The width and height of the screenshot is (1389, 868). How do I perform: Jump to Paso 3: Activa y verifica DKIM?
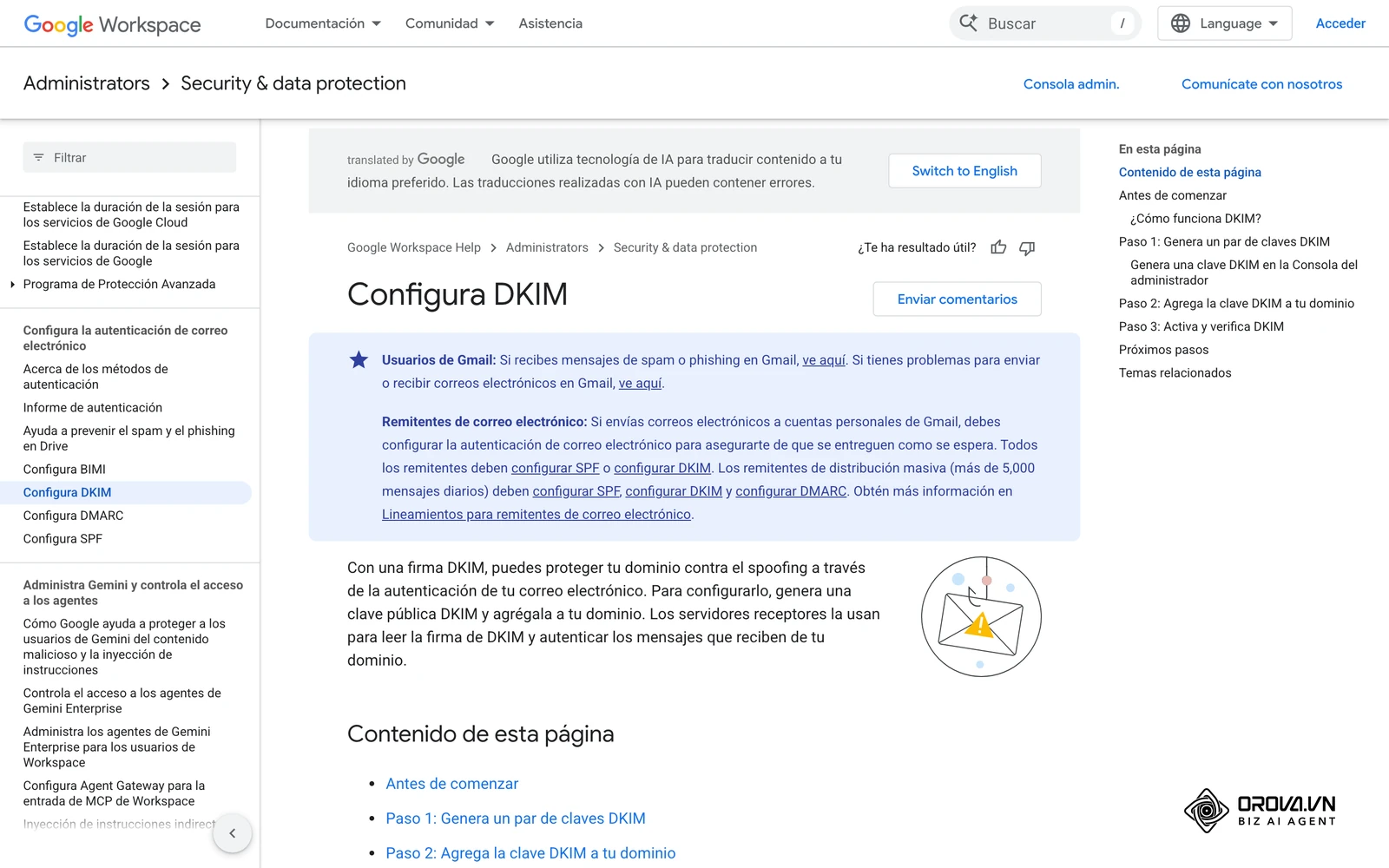1201,326
